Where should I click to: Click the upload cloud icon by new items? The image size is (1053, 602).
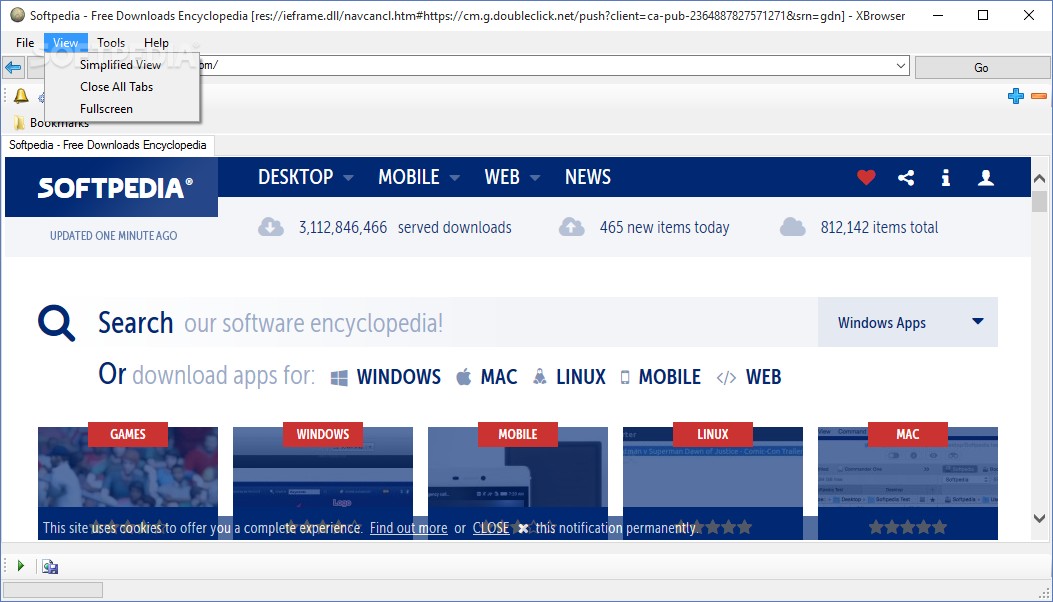(x=571, y=227)
